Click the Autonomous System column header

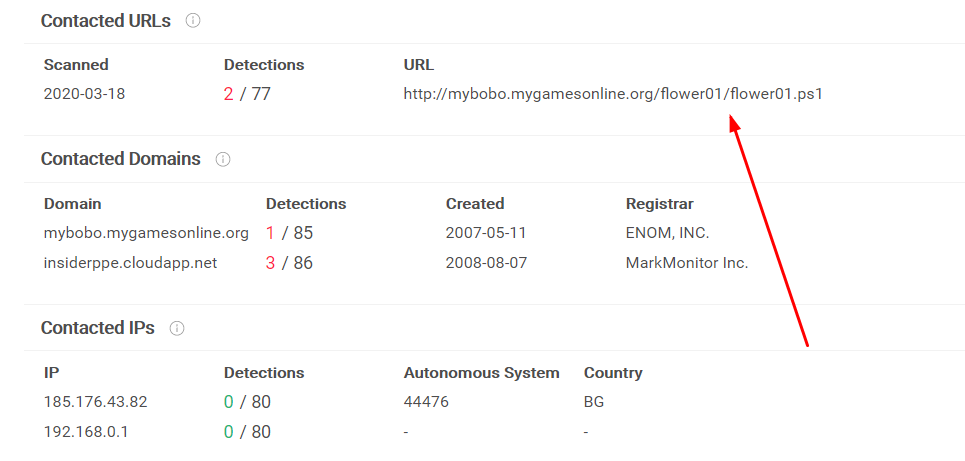pyautogui.click(x=482, y=372)
